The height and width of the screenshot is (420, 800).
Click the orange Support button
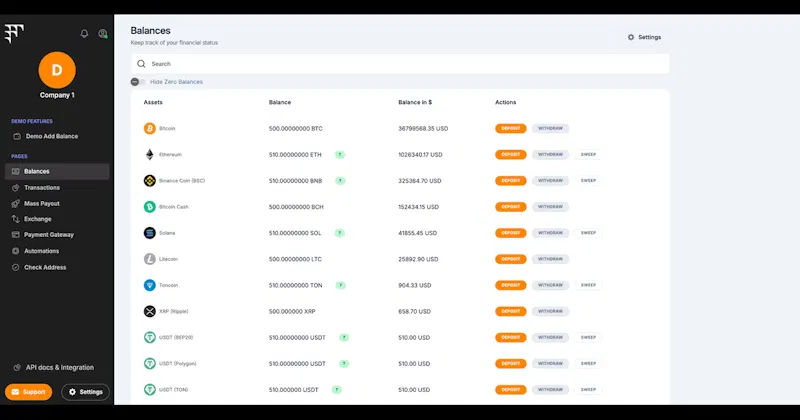[x=29, y=392]
